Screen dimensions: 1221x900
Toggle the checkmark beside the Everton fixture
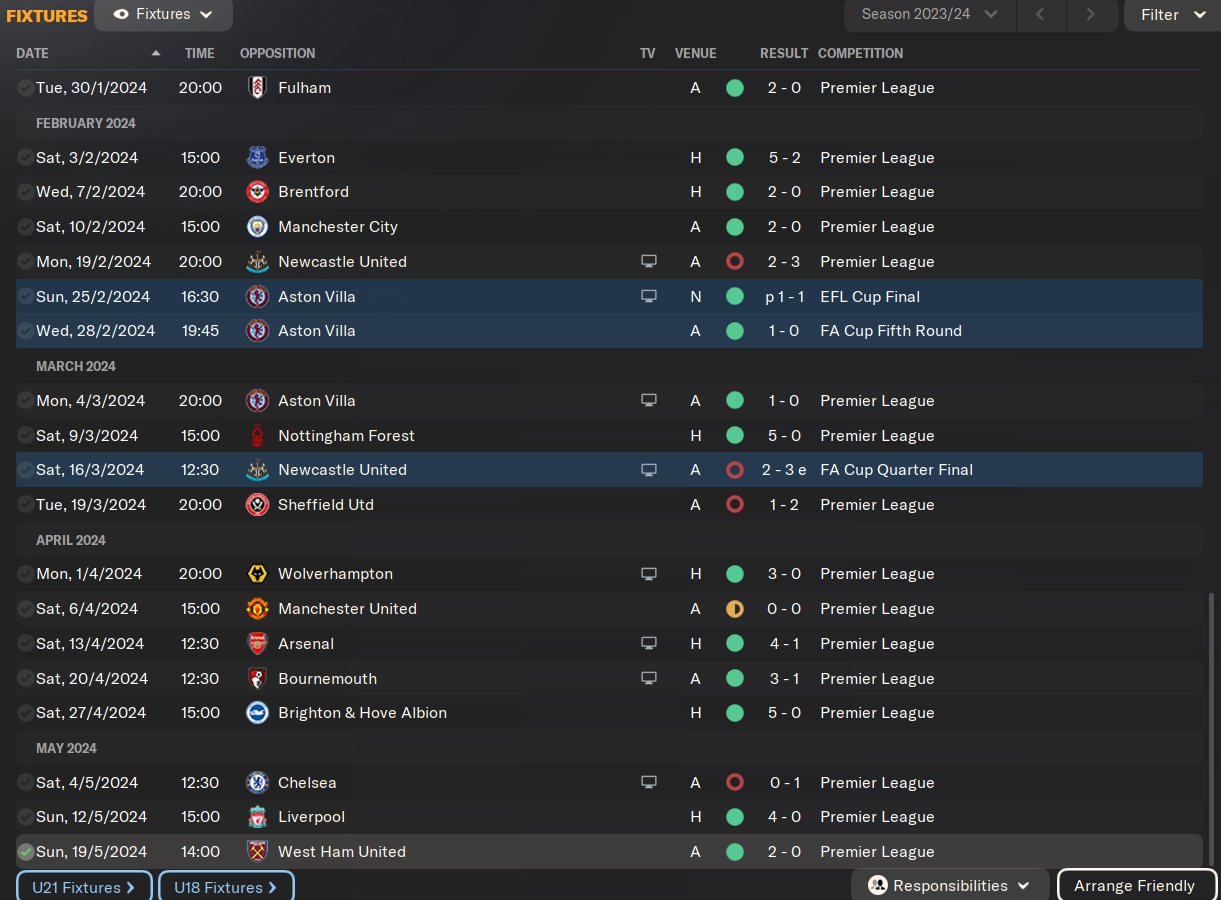[x=26, y=158]
